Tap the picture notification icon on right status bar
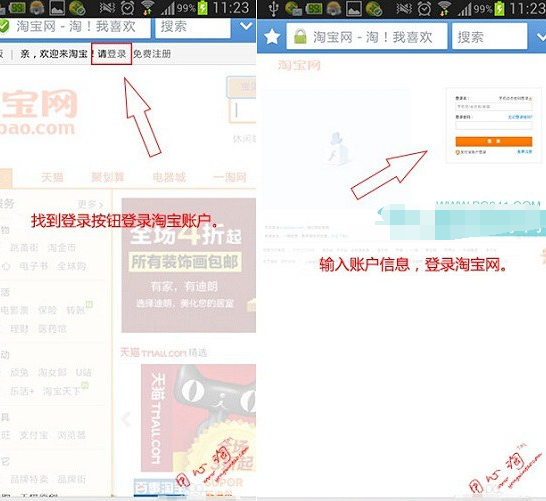546x501 pixels. point(354,9)
